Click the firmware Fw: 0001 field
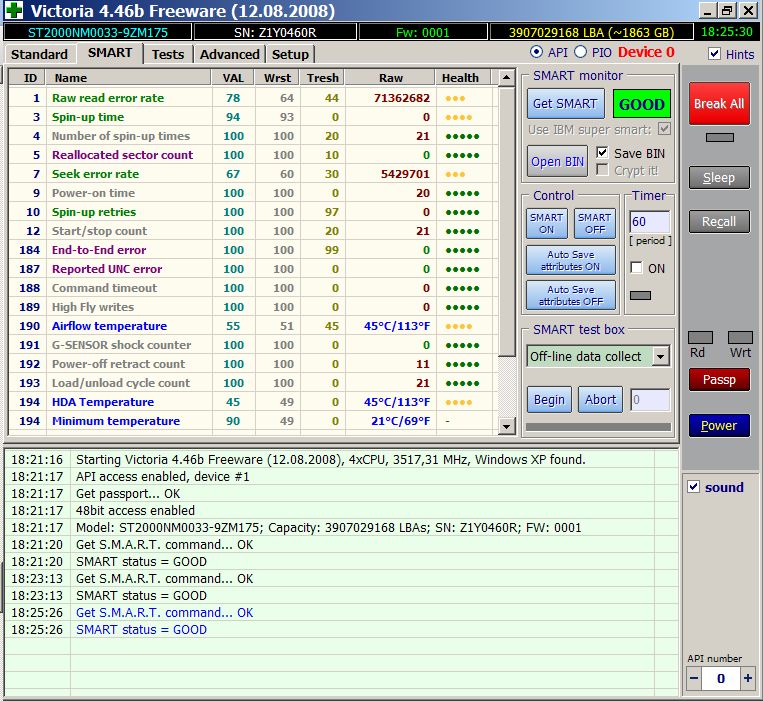The image size is (763, 701). [422, 32]
